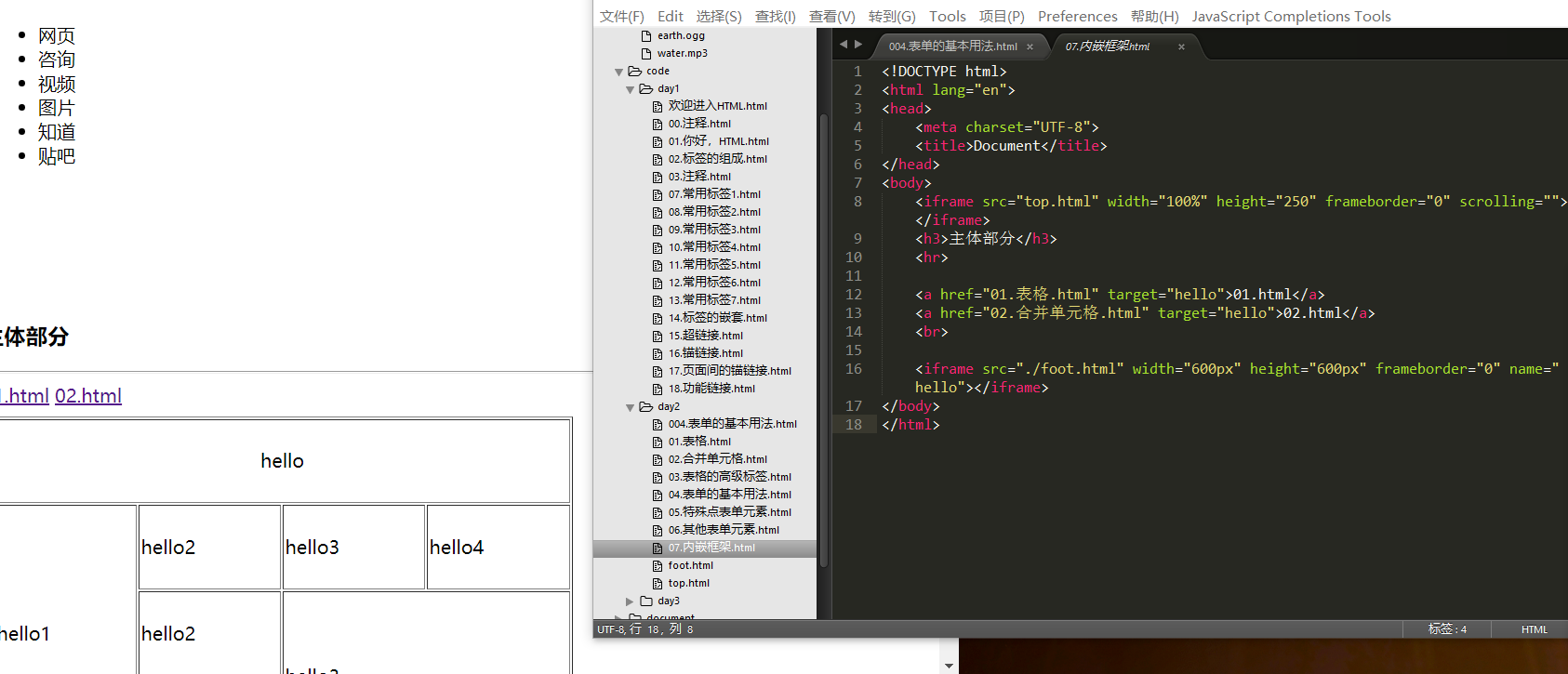Viewport: 1568px width, 674px height.
Task: Open the 项目(P) menu
Action: (1002, 16)
